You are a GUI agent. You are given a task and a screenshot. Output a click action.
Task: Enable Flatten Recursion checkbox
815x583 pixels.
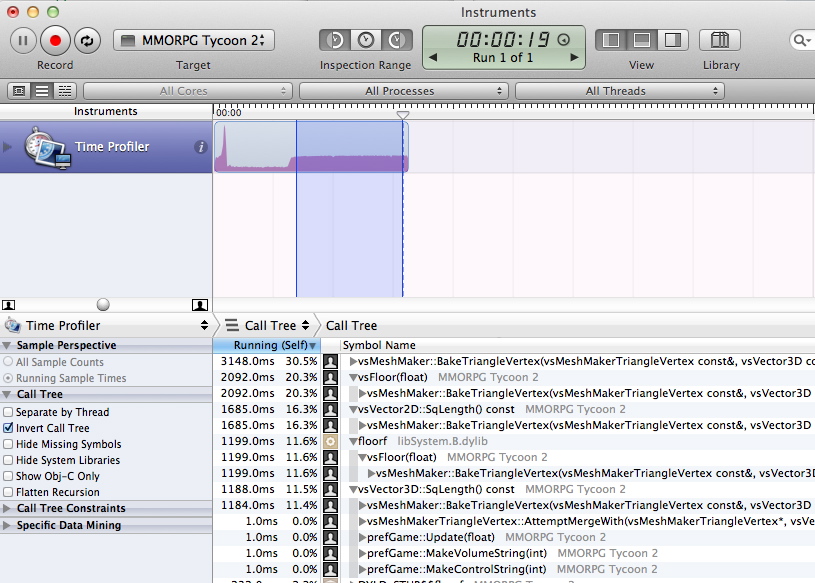tap(8, 492)
